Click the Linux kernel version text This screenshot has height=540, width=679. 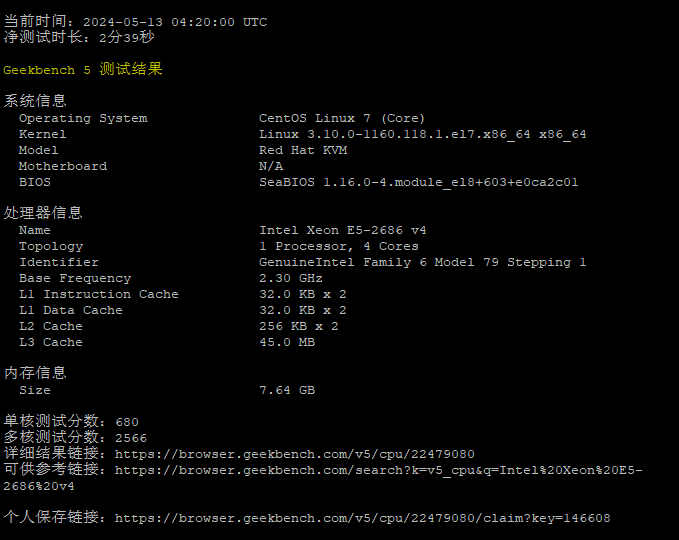tap(422, 134)
